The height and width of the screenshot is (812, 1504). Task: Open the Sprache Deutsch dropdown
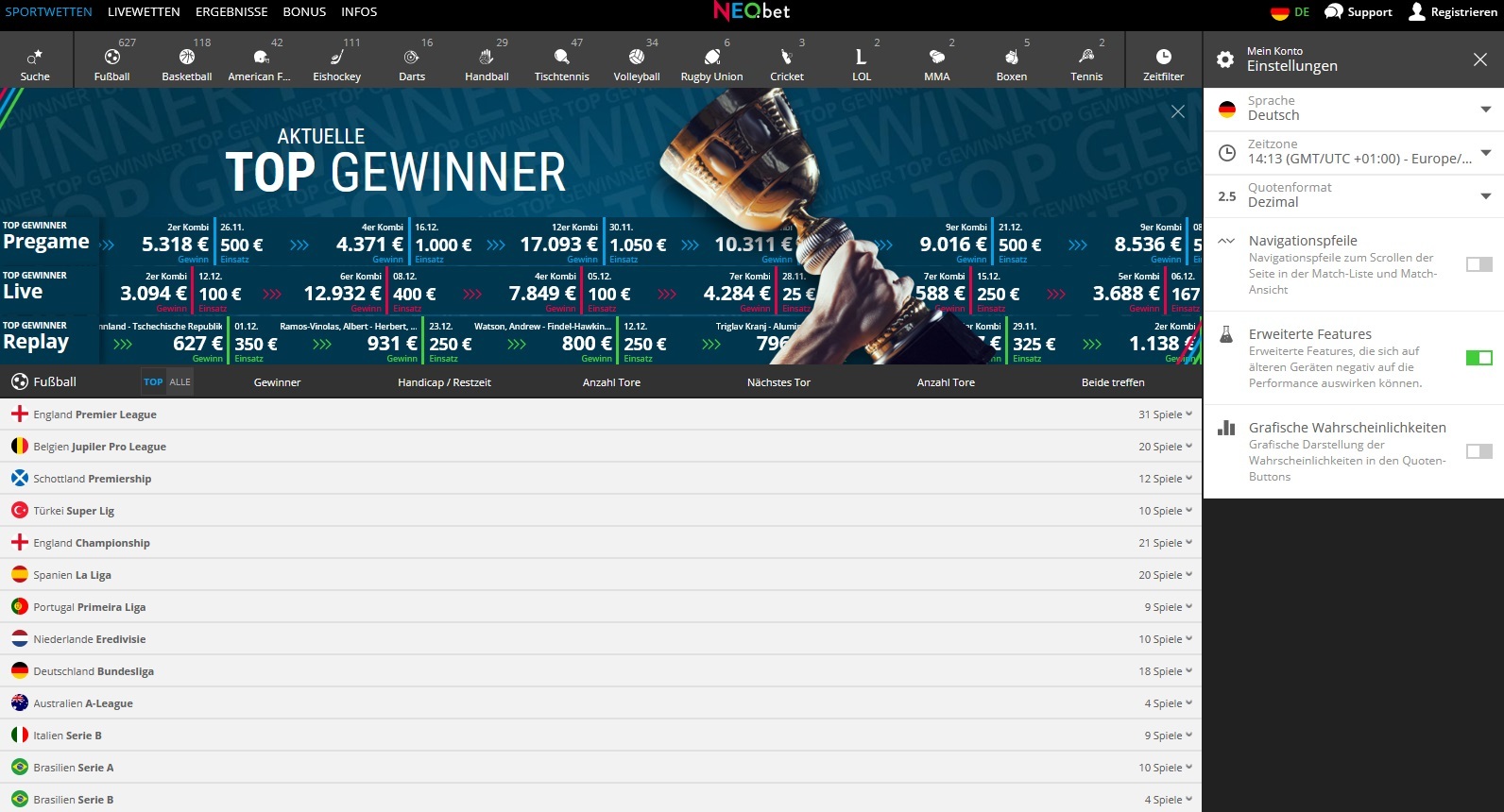(x=1353, y=110)
